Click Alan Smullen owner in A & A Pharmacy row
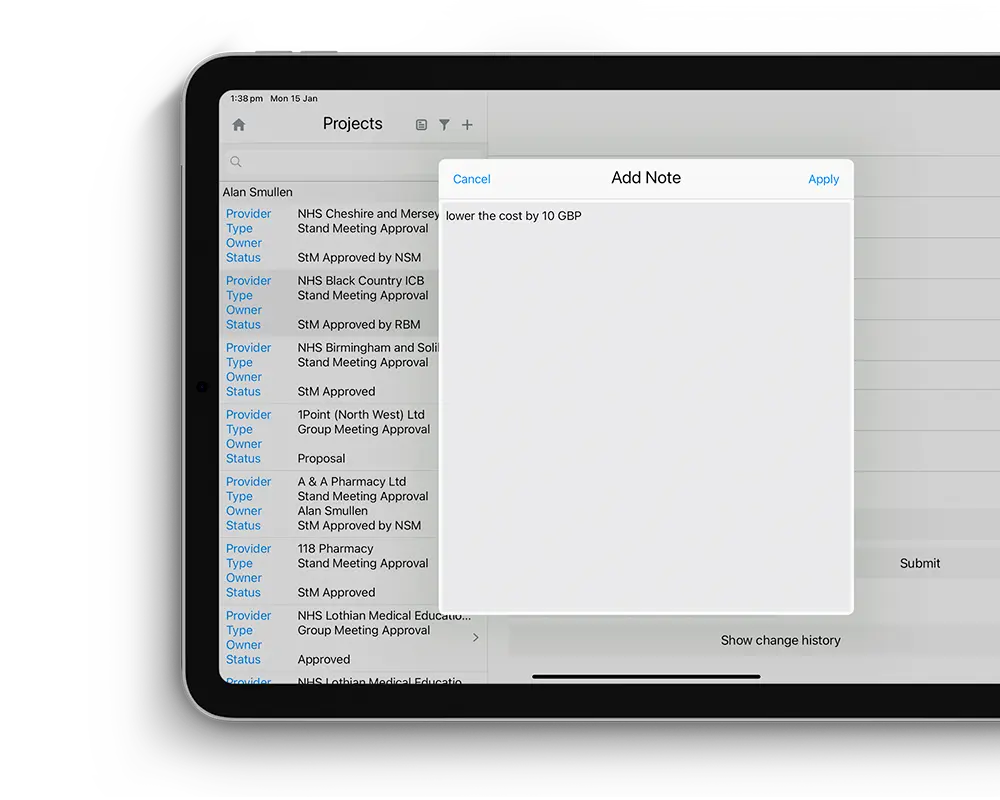1000x800 pixels. click(x=333, y=511)
